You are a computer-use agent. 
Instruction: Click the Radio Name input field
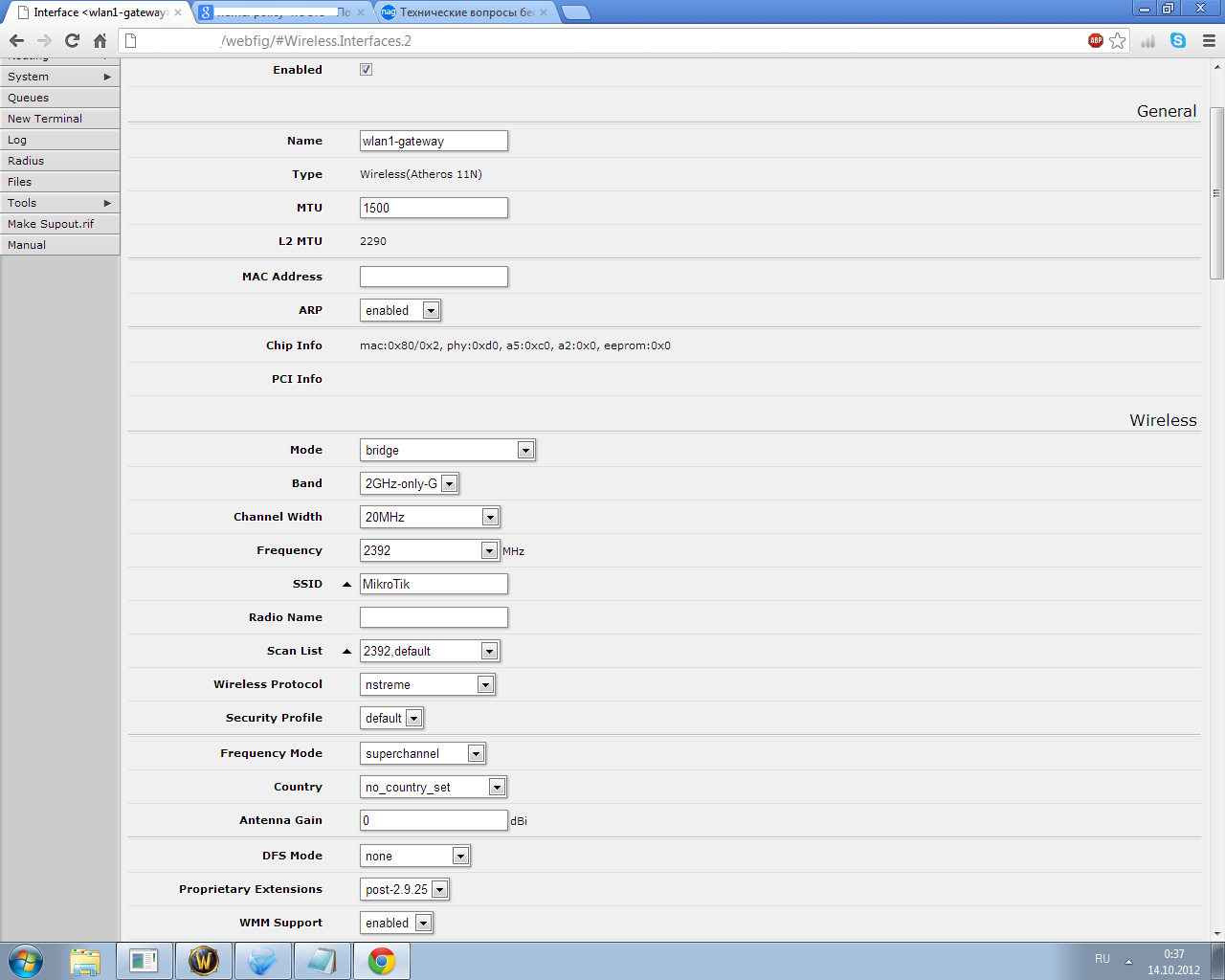coord(434,617)
